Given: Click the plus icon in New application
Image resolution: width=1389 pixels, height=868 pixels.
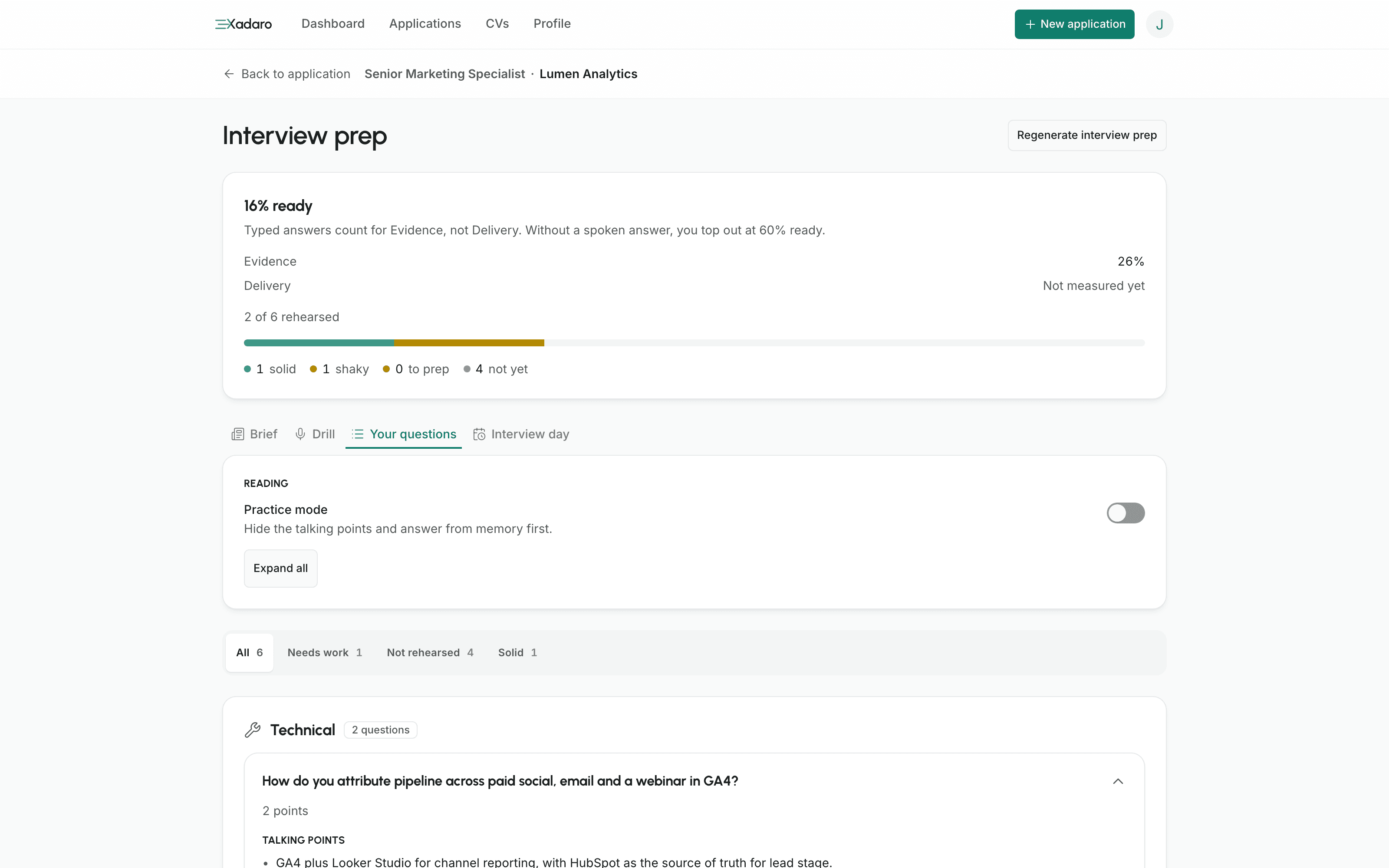Looking at the screenshot, I should pos(1030,24).
